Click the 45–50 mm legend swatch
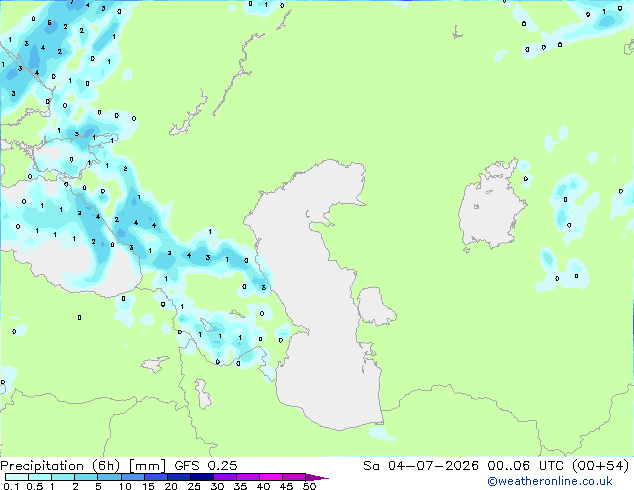The width and height of the screenshot is (634, 490). (294, 477)
